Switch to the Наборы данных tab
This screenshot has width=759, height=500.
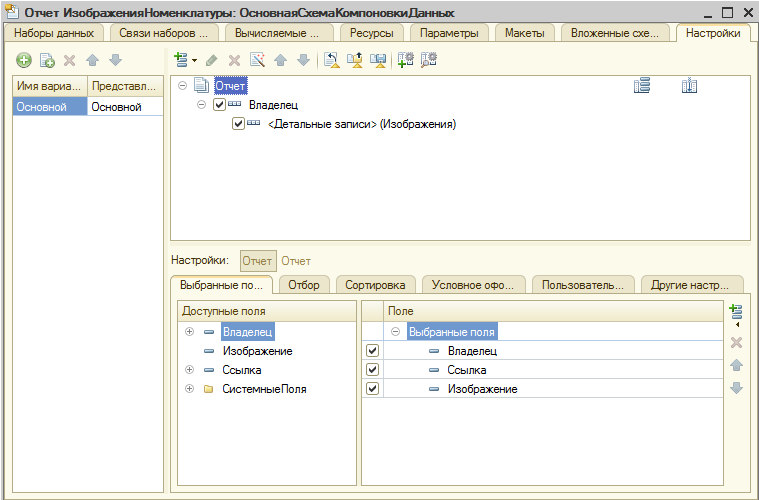point(54,33)
